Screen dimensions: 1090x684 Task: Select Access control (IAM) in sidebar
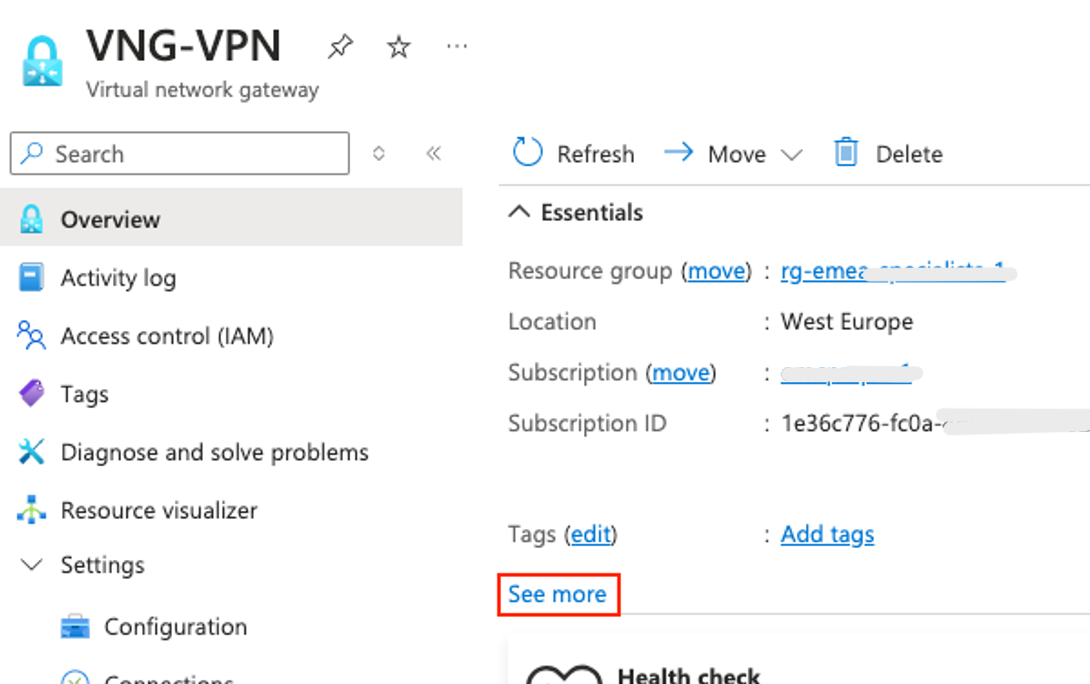click(166, 336)
